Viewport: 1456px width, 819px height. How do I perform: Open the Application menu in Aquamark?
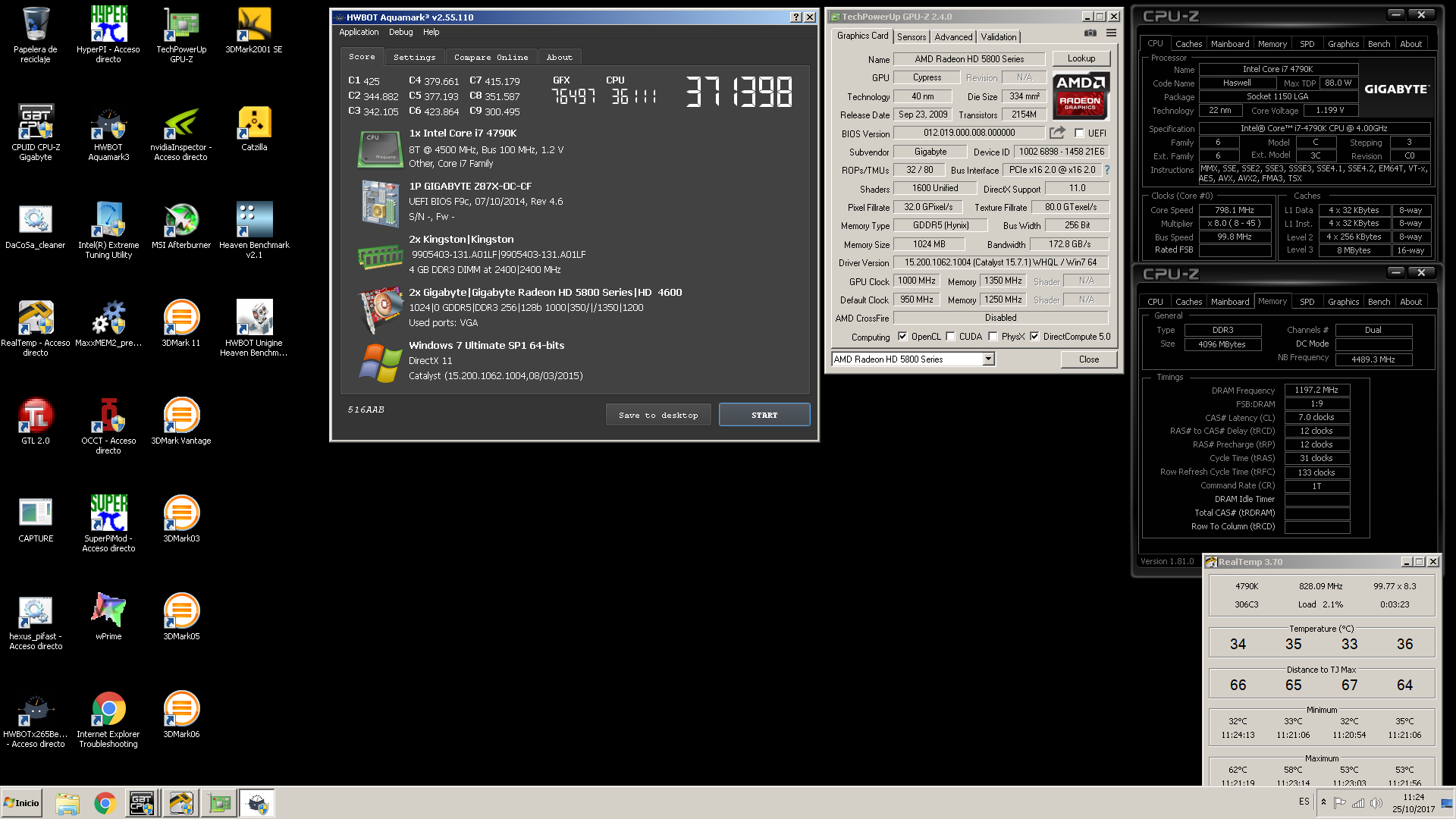(x=359, y=32)
